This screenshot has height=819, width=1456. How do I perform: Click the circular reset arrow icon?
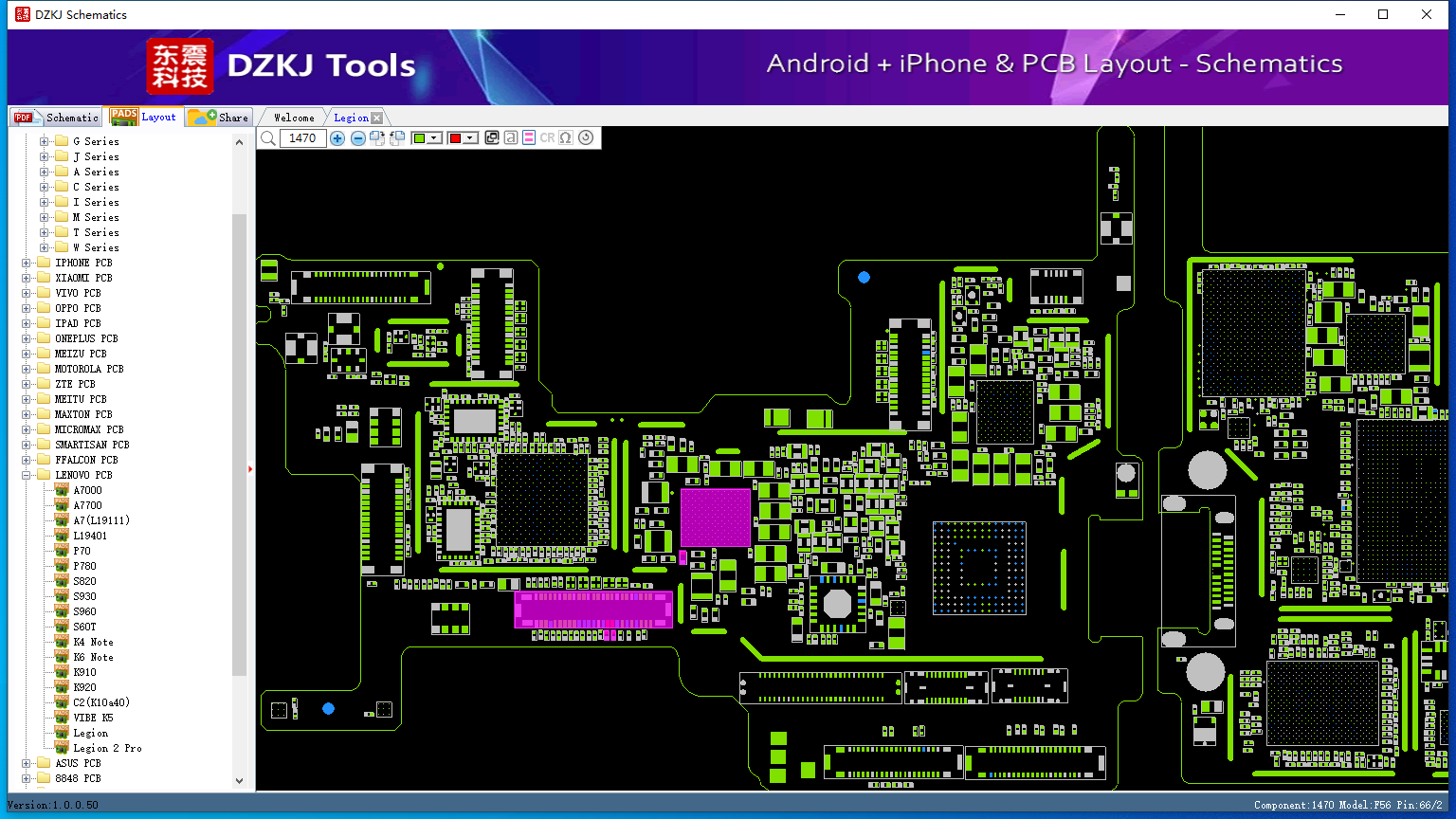[x=586, y=138]
